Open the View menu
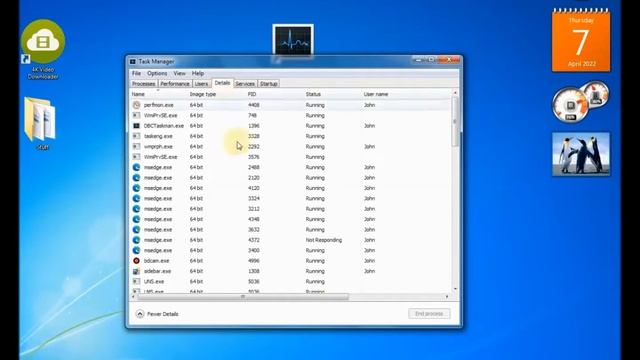Image resolution: width=640 pixels, height=360 pixels. [180, 73]
